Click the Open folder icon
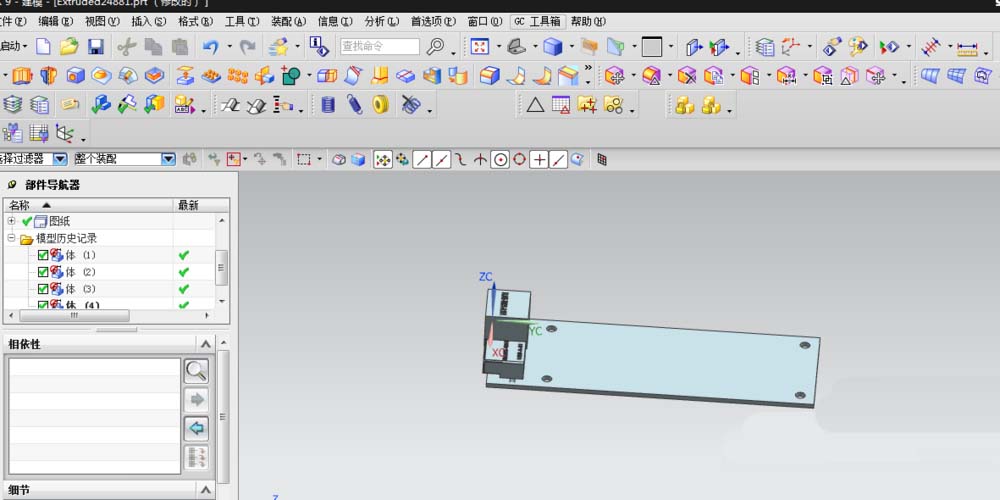Screen dimensions: 1000x500 [70, 47]
